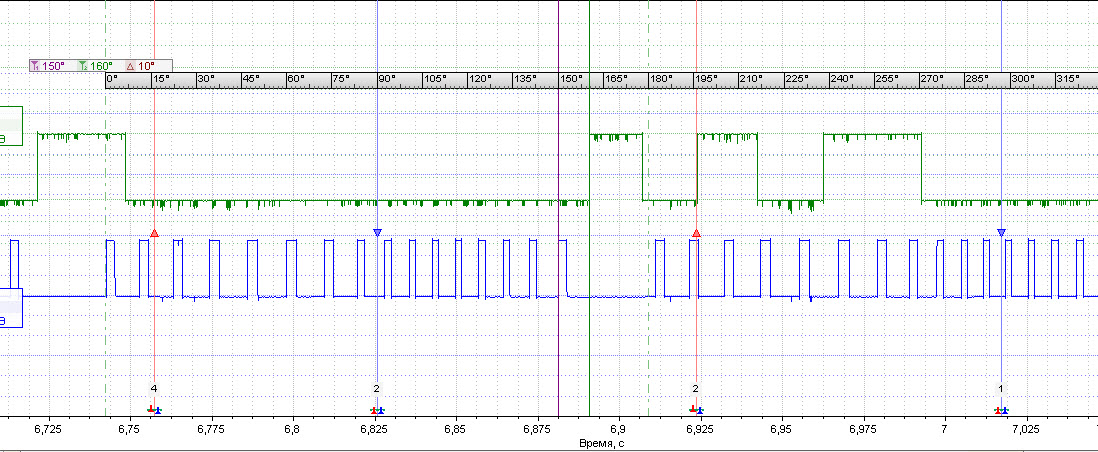
Task: Click cylinder label 4 on the red line
Action: (x=154, y=388)
